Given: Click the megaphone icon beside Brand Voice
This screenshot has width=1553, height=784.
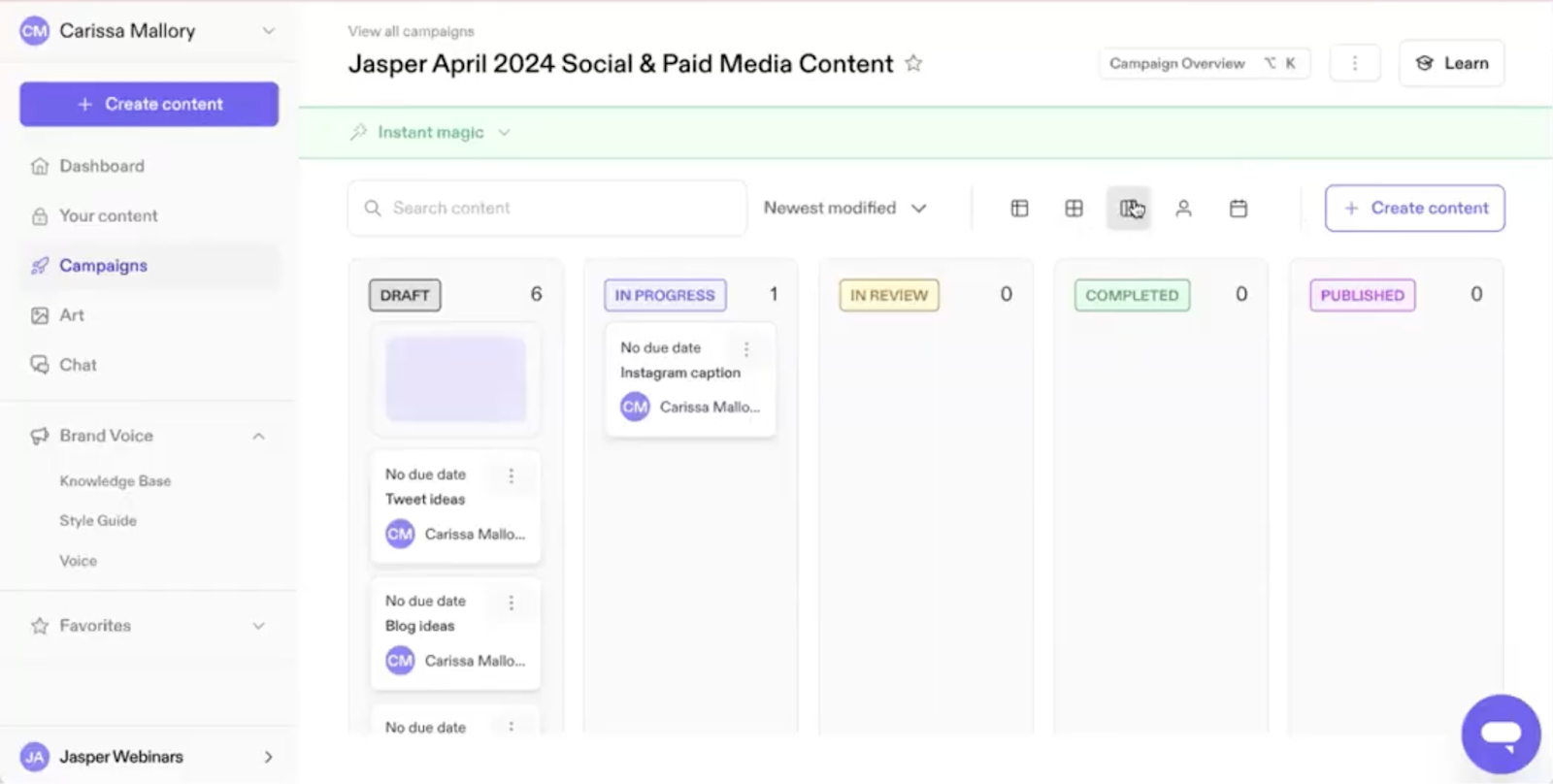Looking at the screenshot, I should tap(40, 436).
